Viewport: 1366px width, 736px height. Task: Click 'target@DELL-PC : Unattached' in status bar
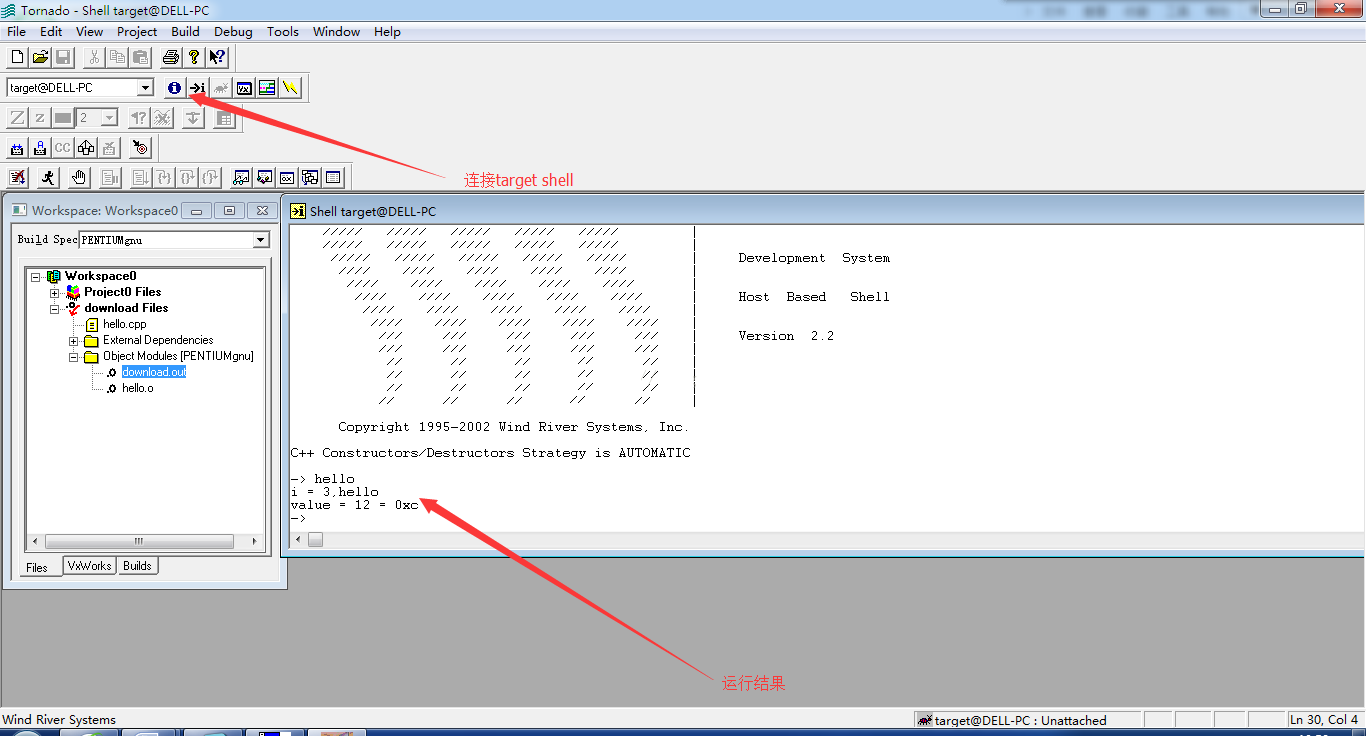point(1020,720)
